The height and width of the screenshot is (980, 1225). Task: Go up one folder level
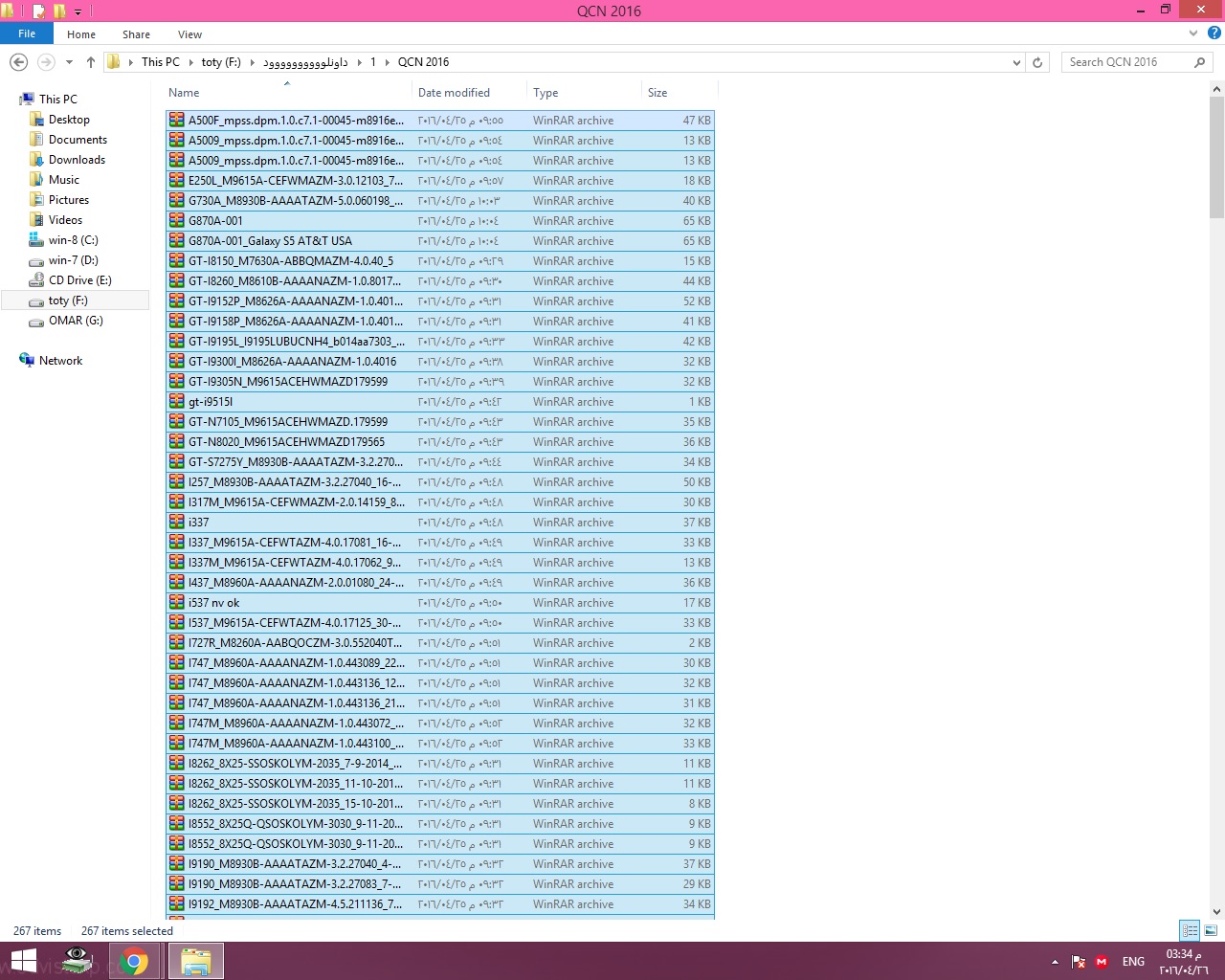pos(91,62)
